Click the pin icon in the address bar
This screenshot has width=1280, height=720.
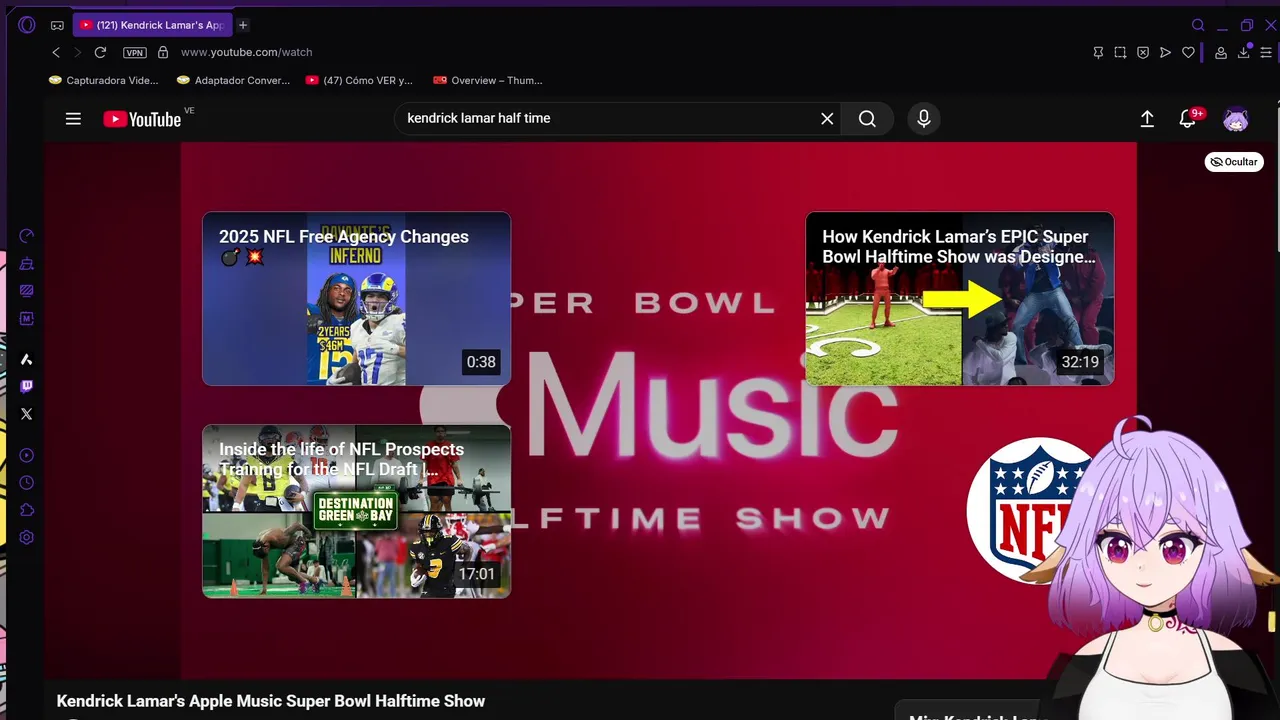coord(1098,52)
